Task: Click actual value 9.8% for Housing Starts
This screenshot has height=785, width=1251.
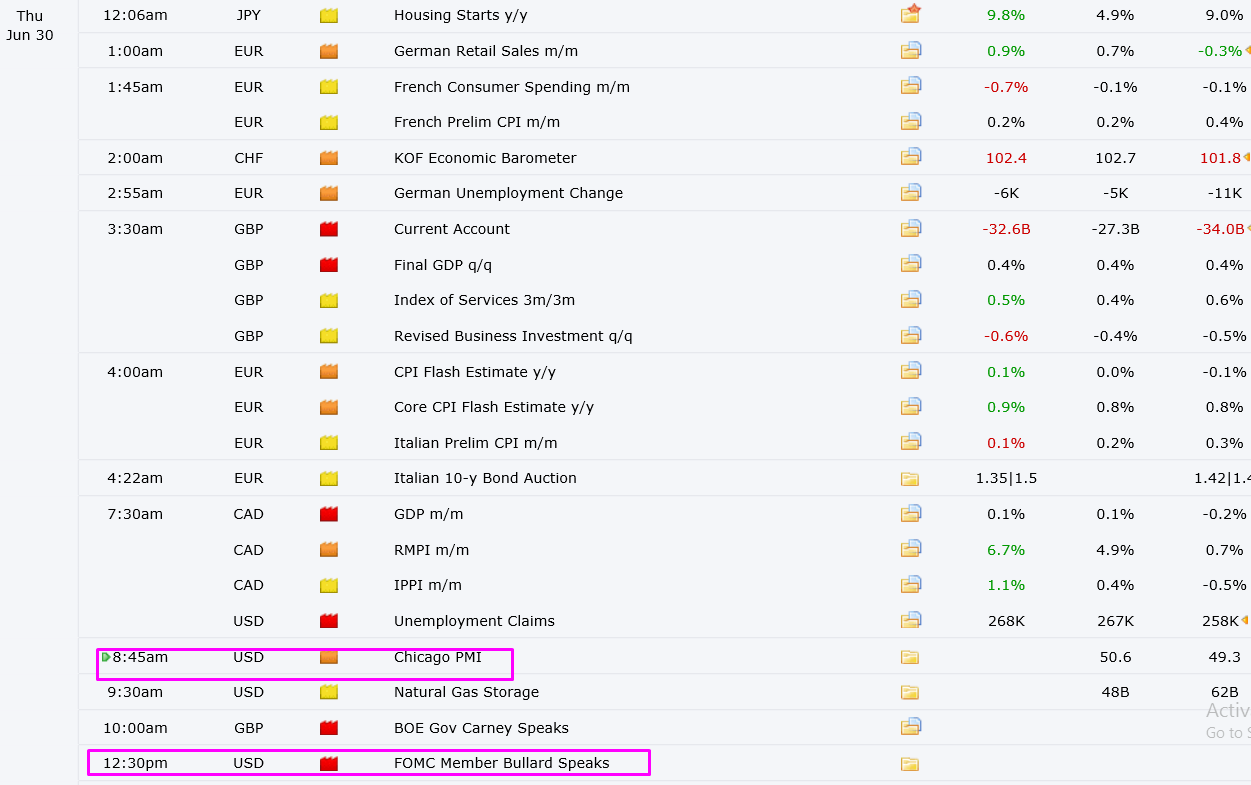Action: pos(1006,15)
